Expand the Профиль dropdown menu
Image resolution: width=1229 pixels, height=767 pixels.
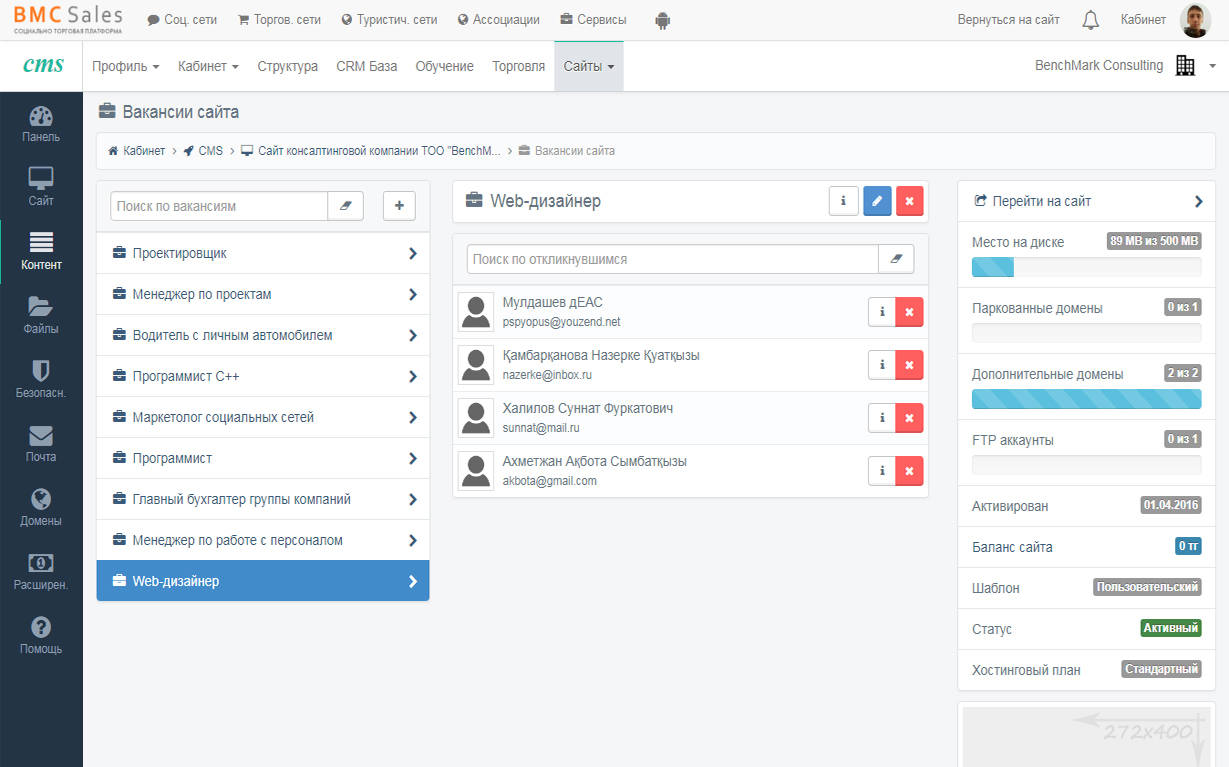[126, 66]
